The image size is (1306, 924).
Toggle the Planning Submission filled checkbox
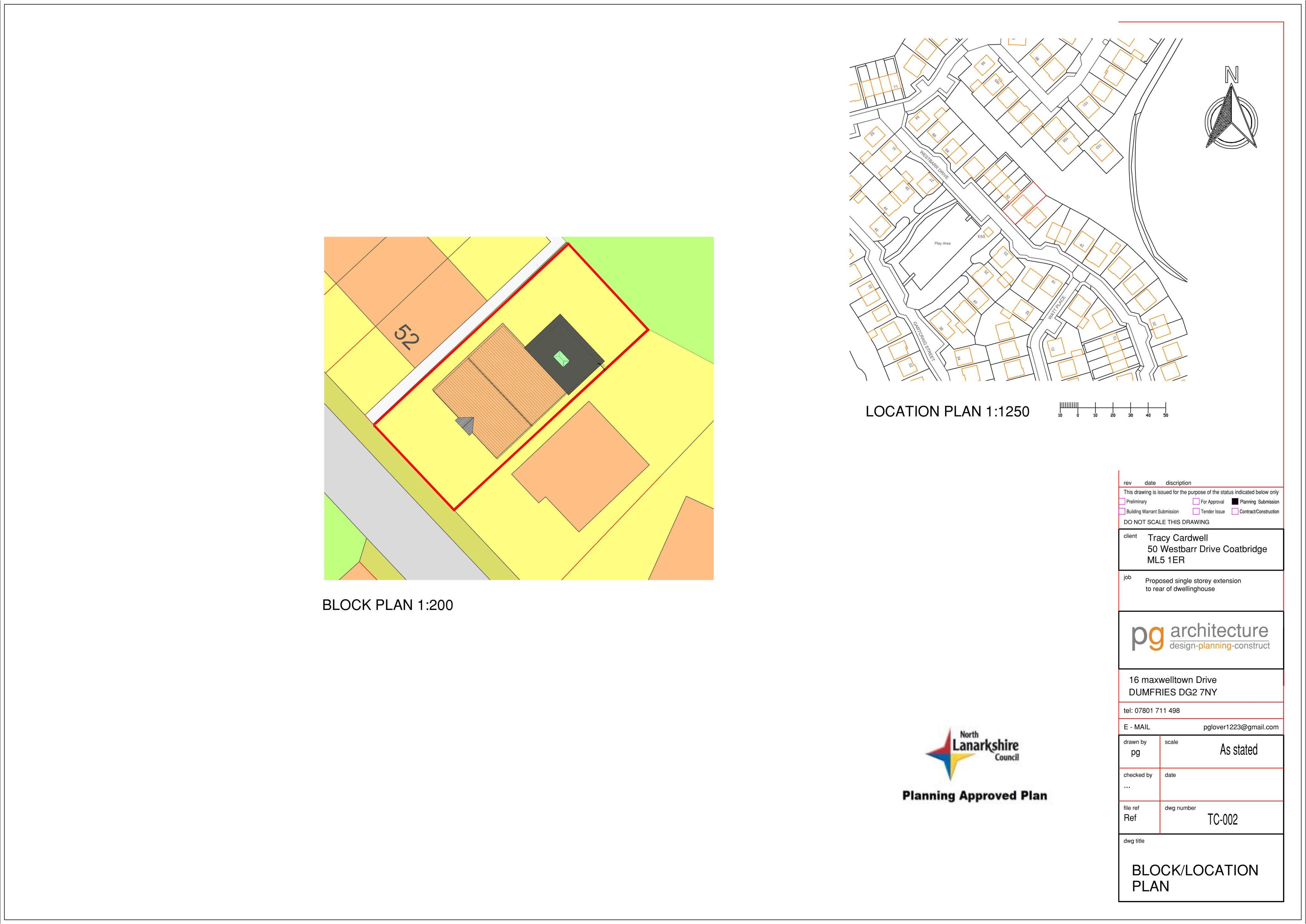click(x=1235, y=501)
